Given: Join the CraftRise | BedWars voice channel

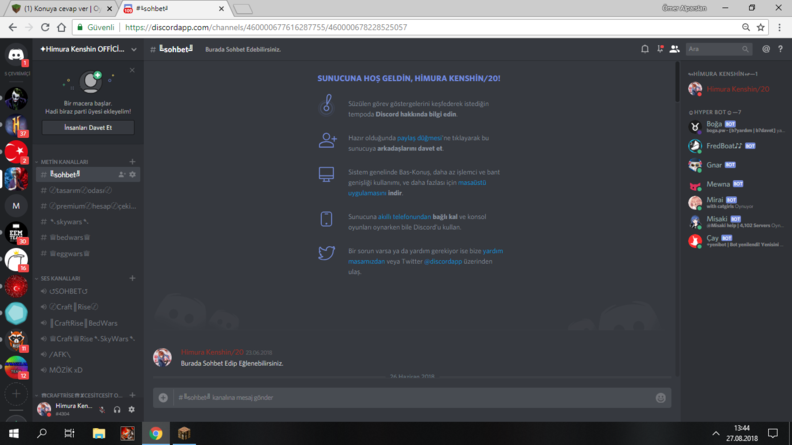Looking at the screenshot, I should pos(88,323).
